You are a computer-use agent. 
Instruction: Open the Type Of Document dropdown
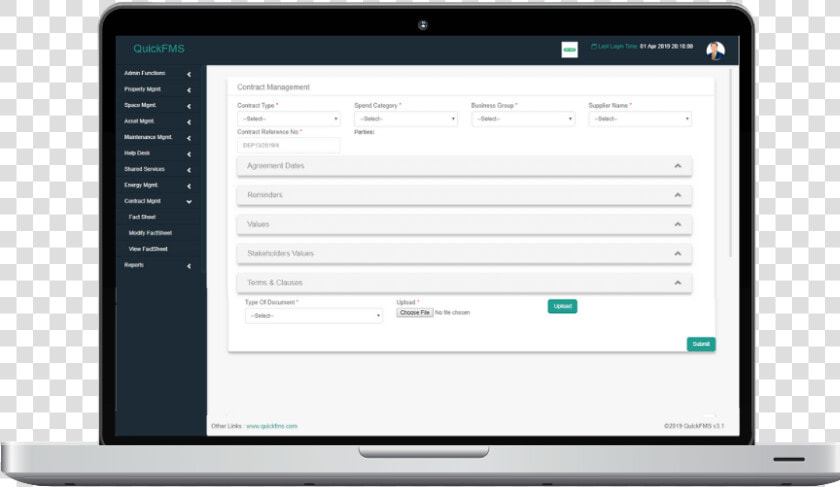click(x=314, y=316)
